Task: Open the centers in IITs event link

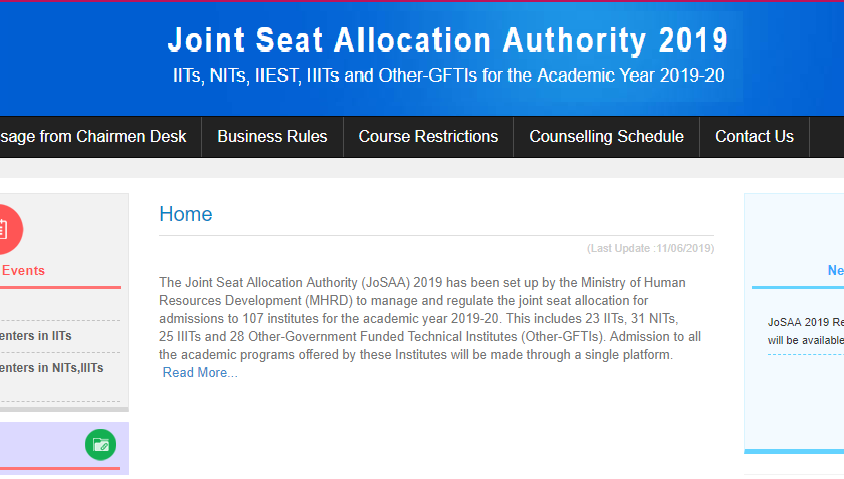Action: point(36,336)
